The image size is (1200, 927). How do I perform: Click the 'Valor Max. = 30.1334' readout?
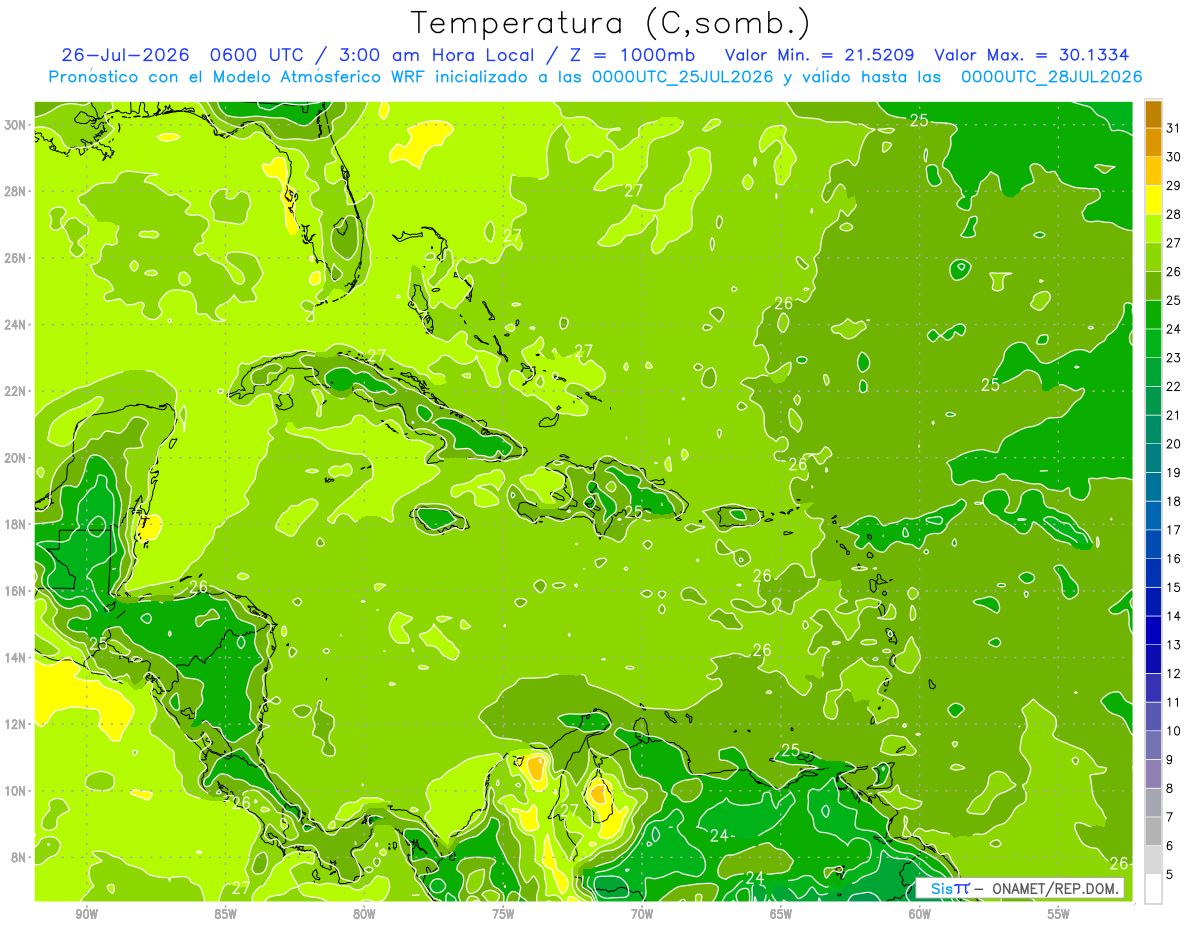tap(1032, 55)
